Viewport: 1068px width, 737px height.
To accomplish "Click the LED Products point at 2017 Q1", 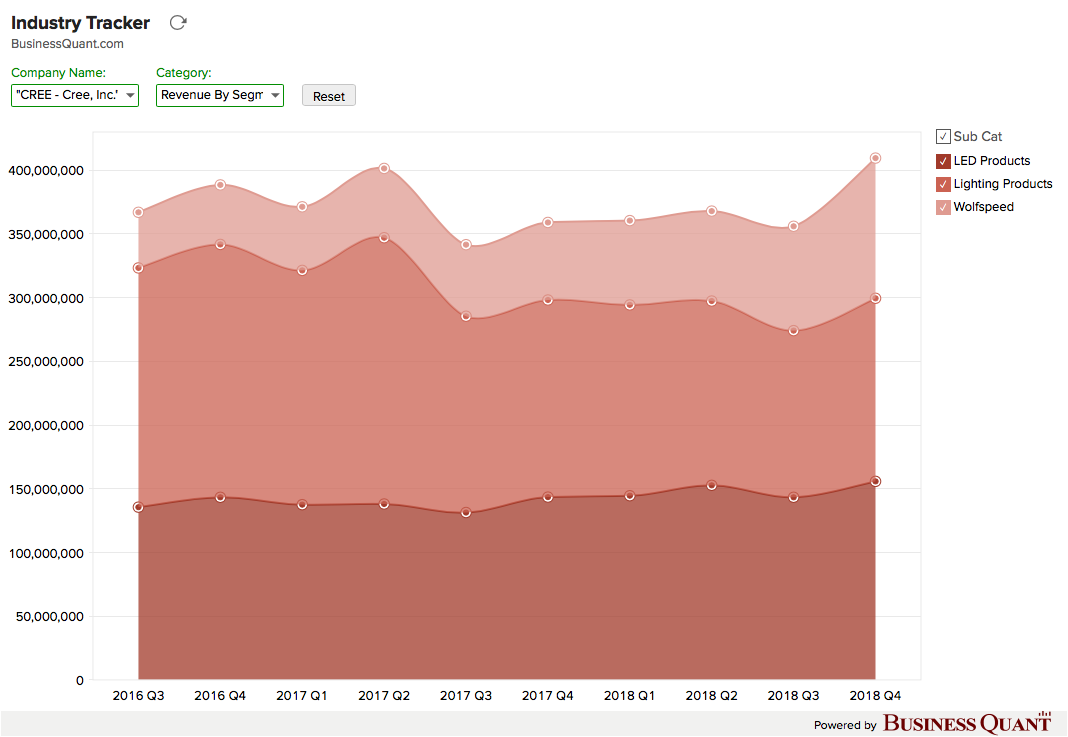I will point(302,505).
